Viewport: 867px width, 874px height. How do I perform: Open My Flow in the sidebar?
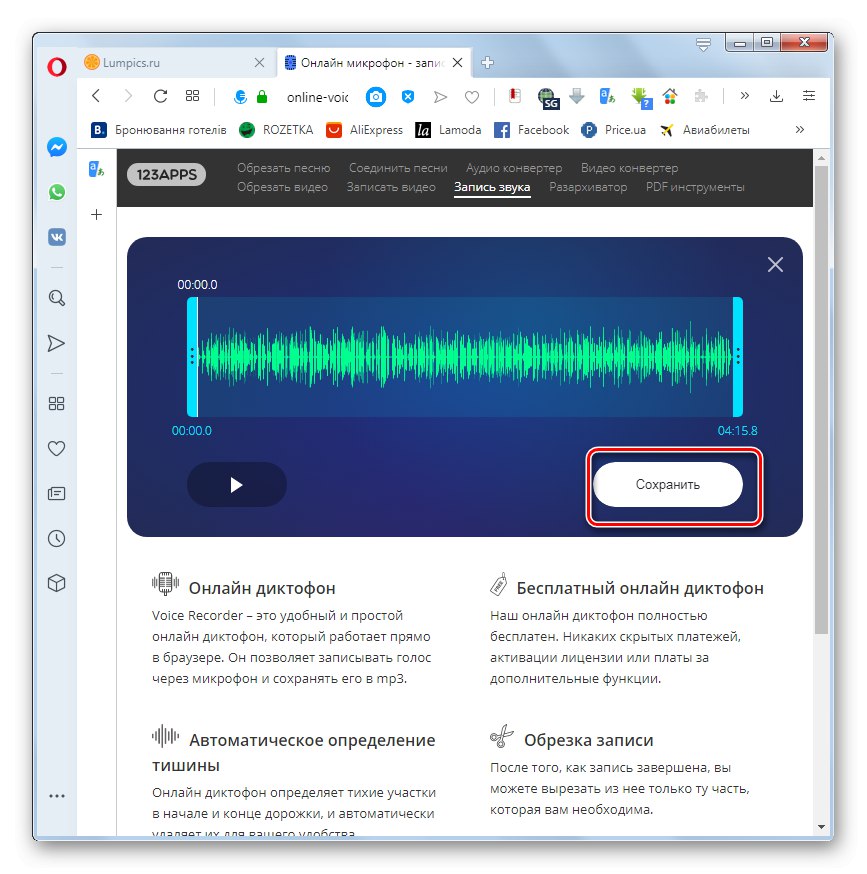click(56, 343)
